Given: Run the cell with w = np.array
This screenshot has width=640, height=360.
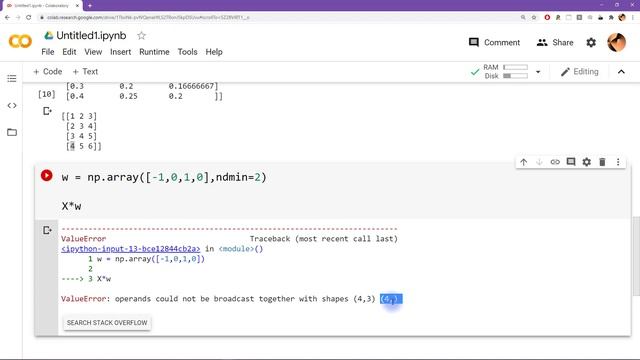Looking at the screenshot, I should click(x=47, y=176).
